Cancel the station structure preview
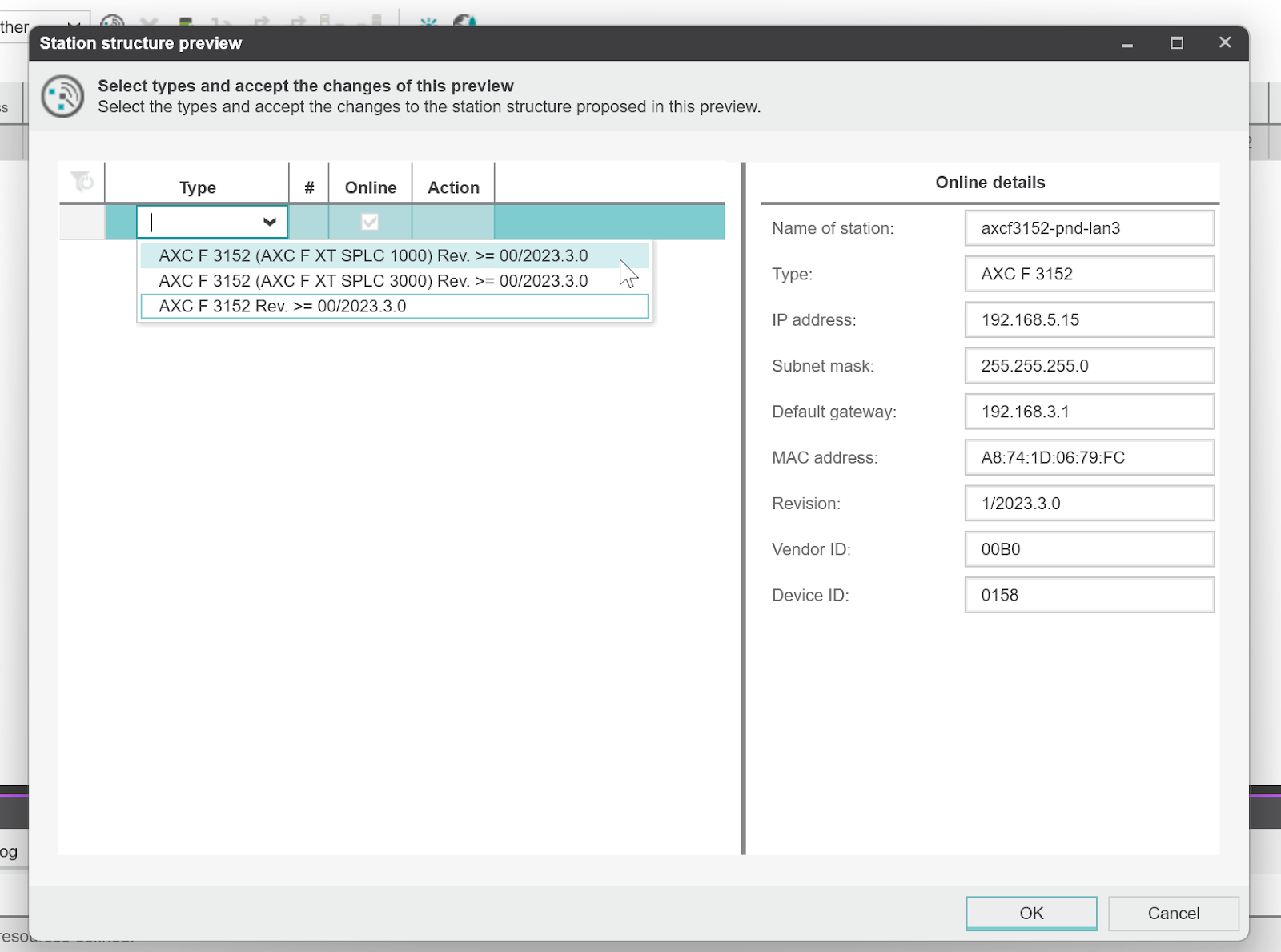The height and width of the screenshot is (952, 1281). [1174, 913]
